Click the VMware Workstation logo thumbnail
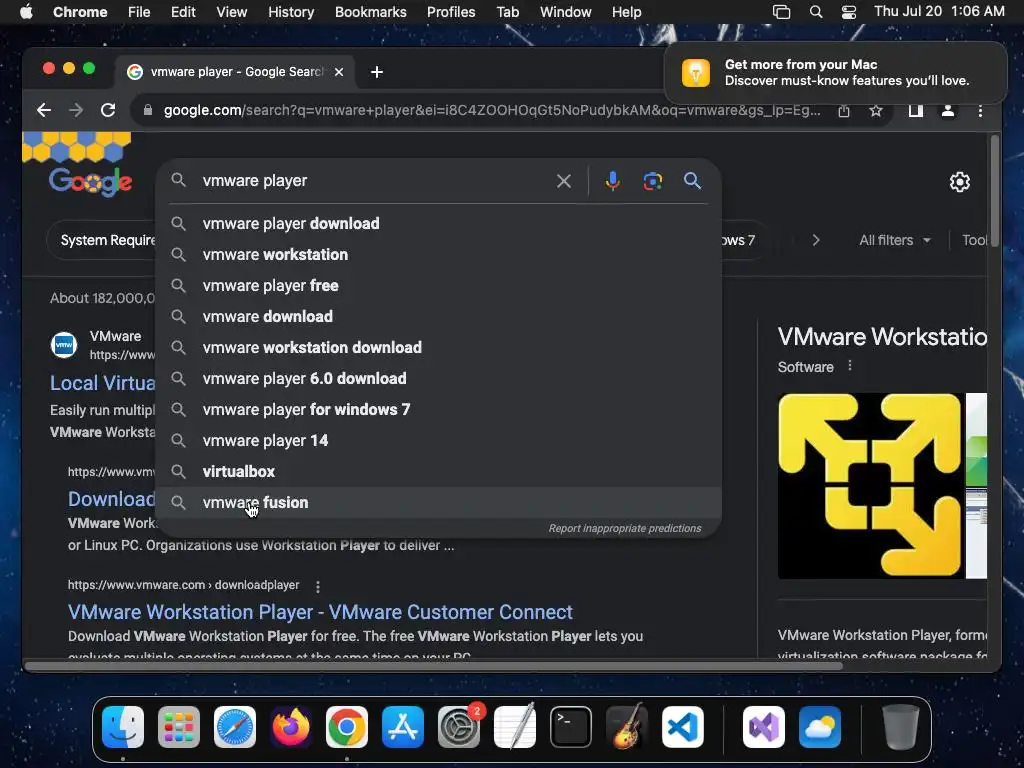Viewport: 1024px width, 768px height. (869, 486)
